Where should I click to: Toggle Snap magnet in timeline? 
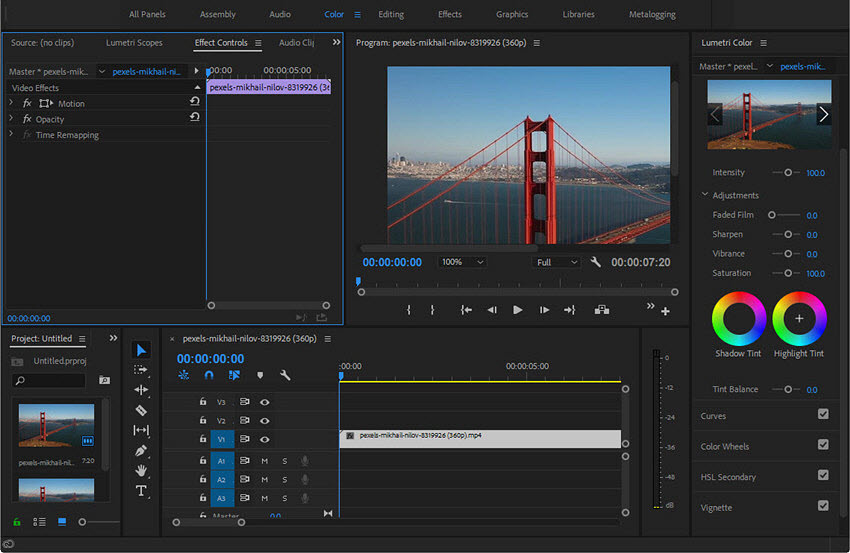pyautogui.click(x=209, y=375)
